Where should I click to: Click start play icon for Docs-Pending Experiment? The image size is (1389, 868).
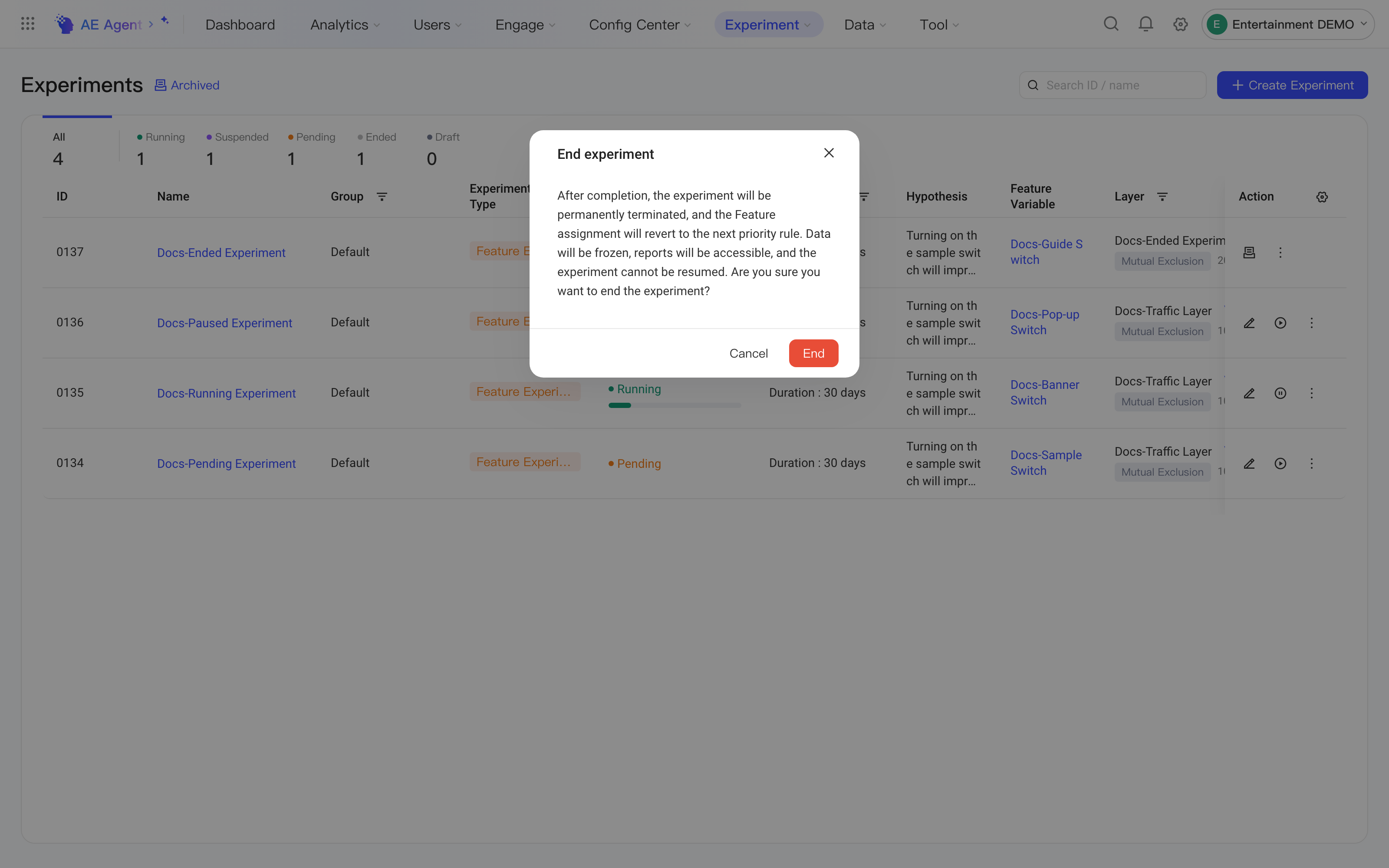click(x=1280, y=463)
